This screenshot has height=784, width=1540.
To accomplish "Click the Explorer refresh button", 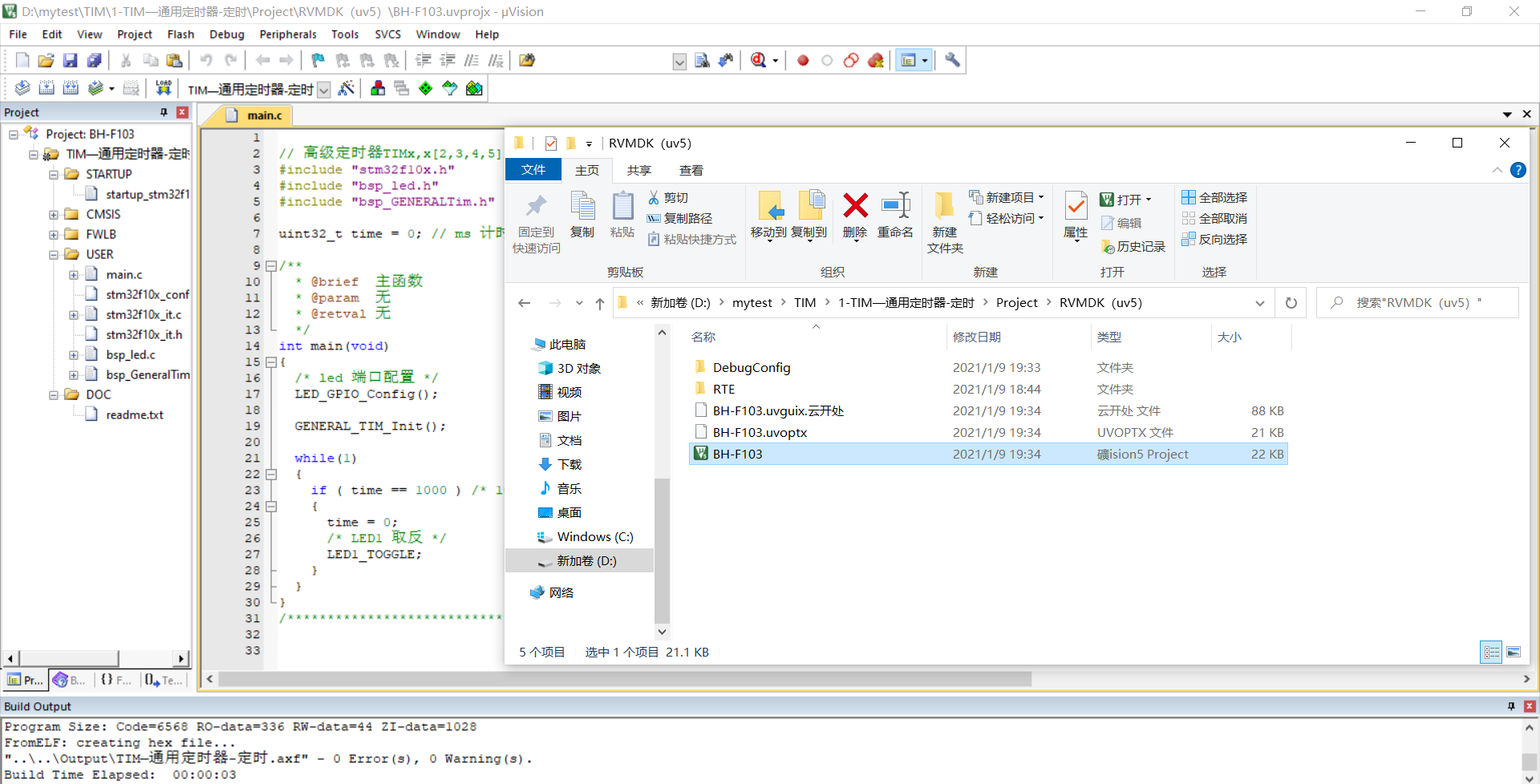I will coord(1291,303).
